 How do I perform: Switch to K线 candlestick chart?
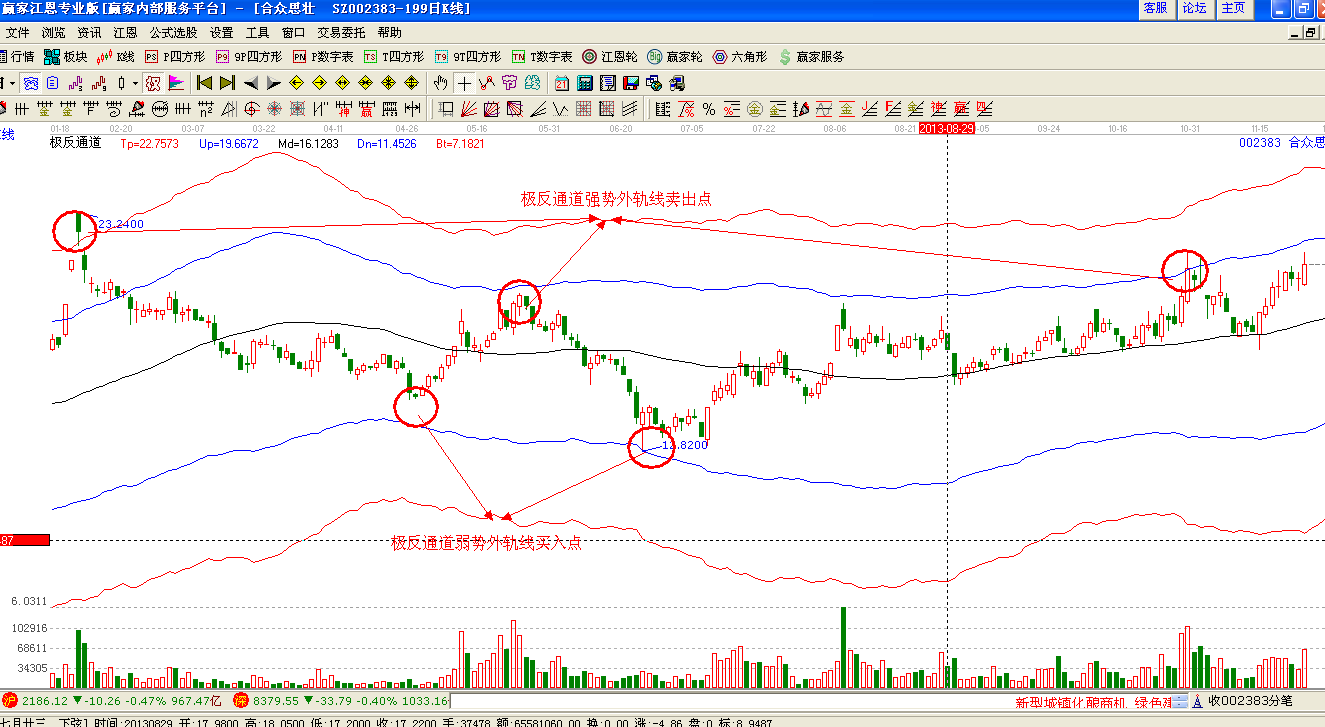(x=116, y=57)
